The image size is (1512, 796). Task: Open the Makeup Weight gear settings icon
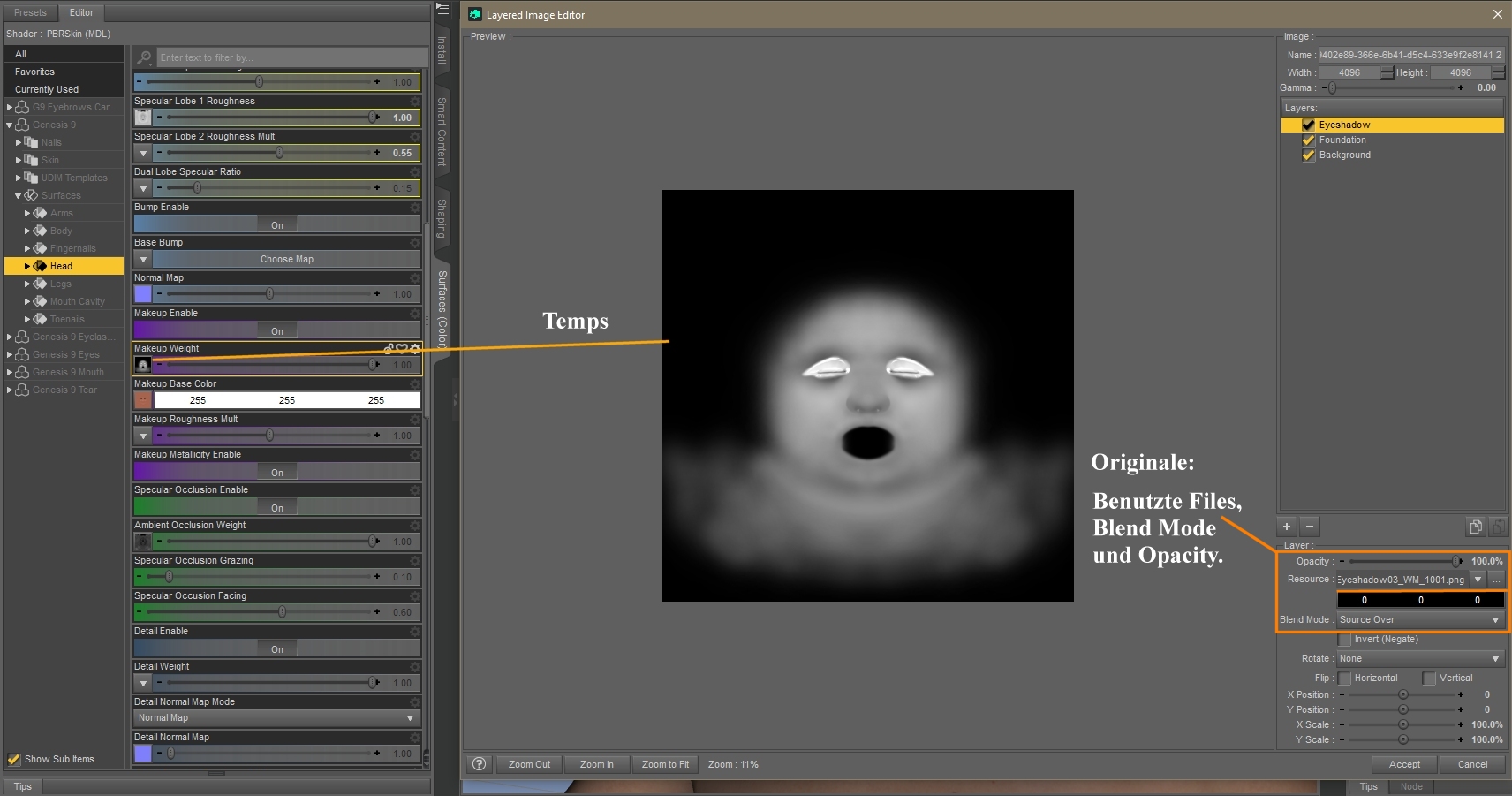415,349
